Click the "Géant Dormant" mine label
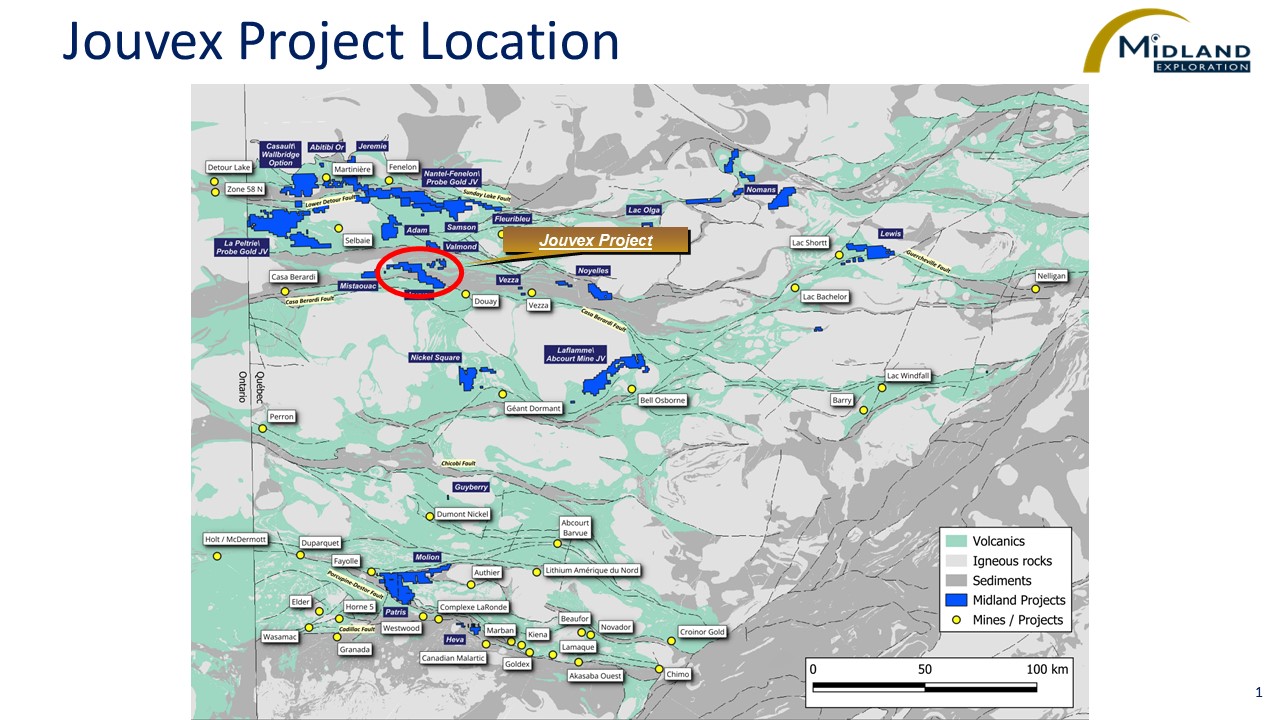Screen dimensions: 1280x720 tap(534, 408)
